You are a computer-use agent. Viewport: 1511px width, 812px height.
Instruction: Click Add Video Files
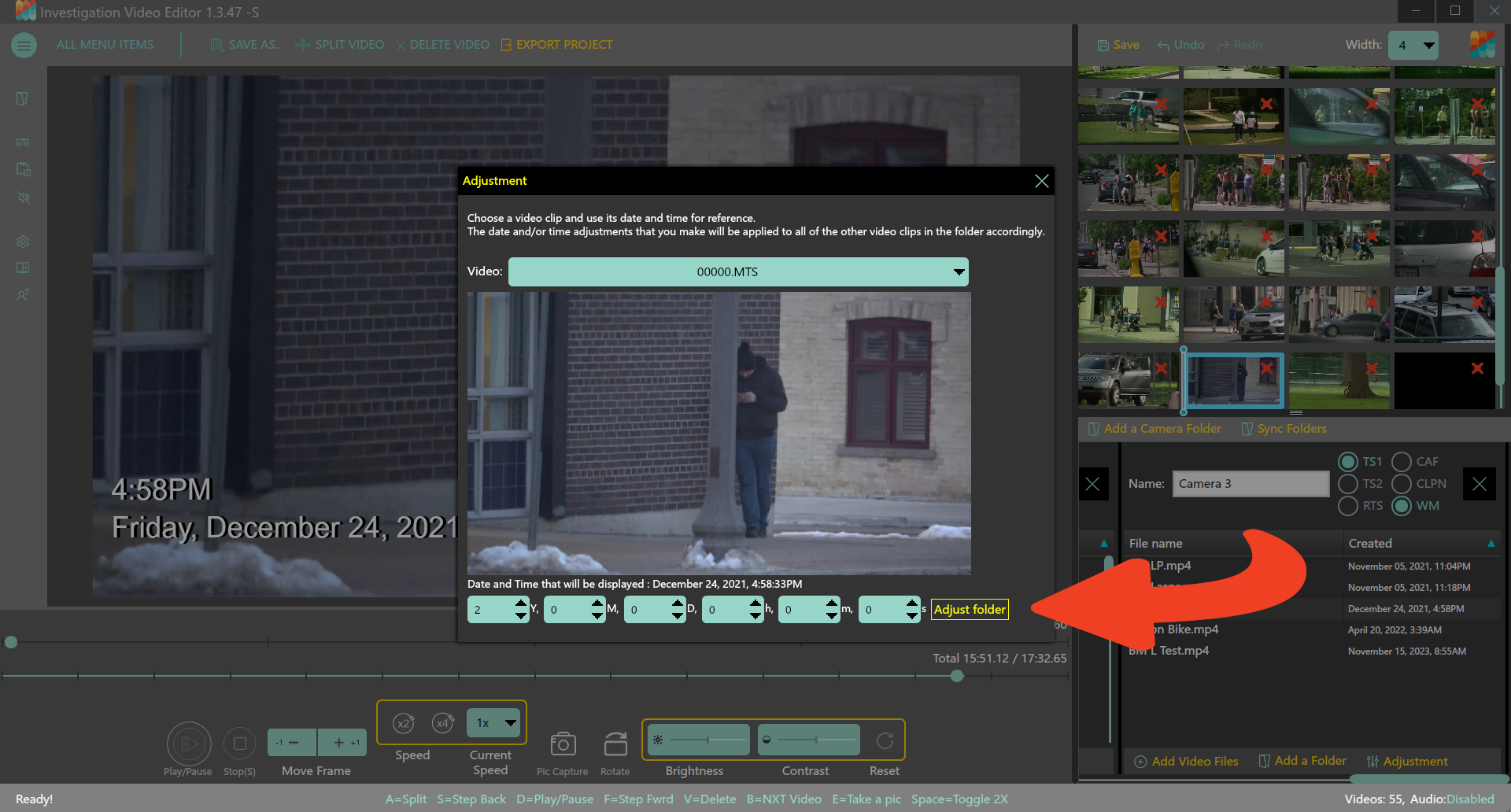click(x=1186, y=762)
